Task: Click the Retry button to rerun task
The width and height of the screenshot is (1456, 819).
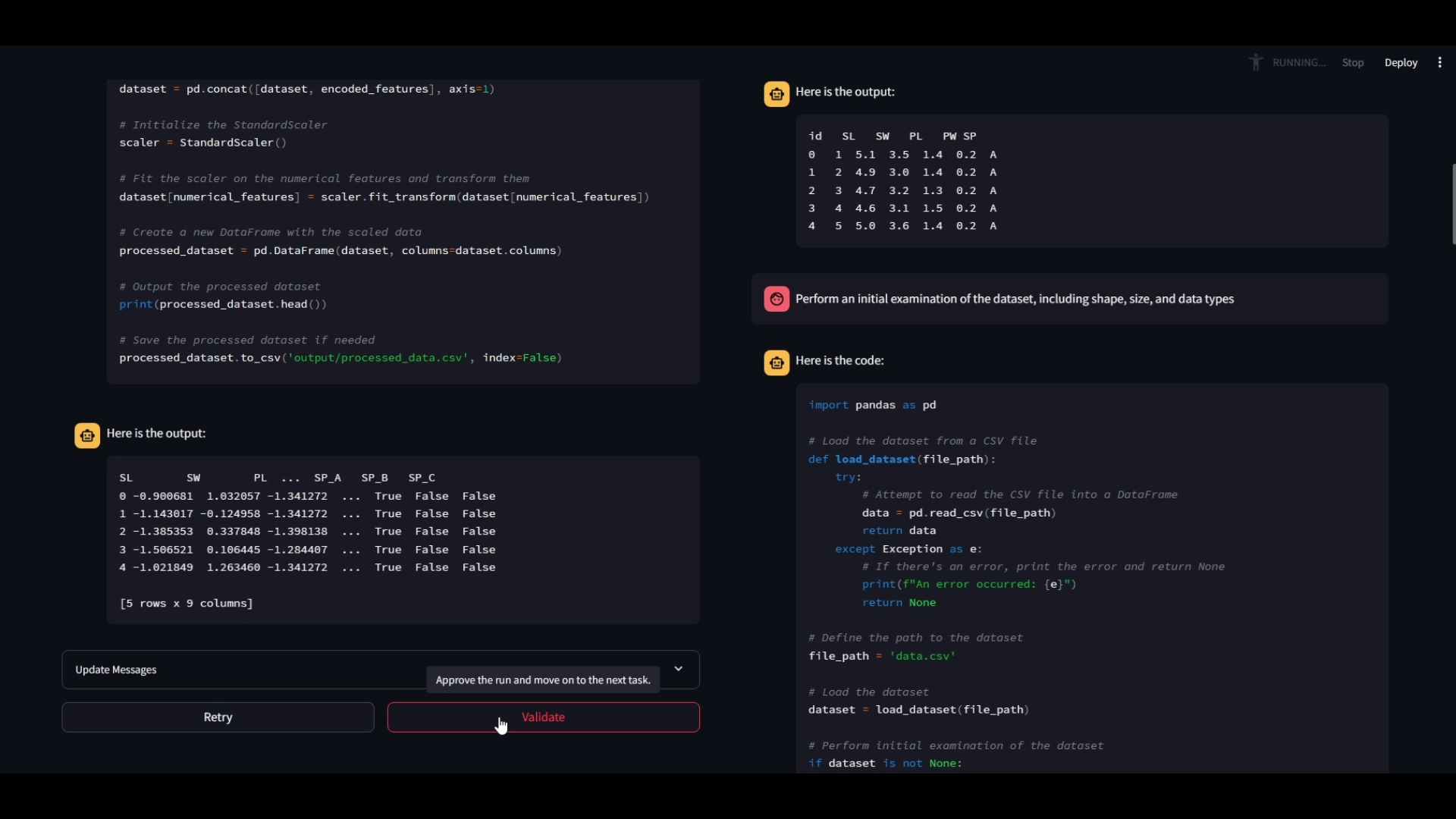Action: [x=217, y=717]
